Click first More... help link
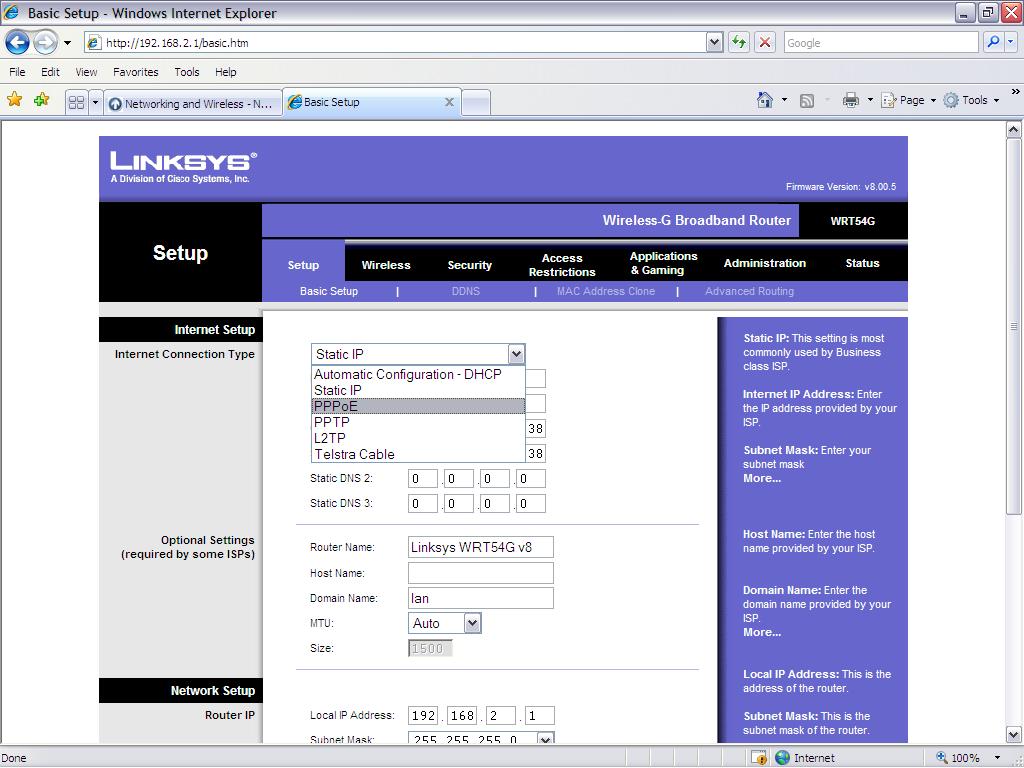The height and width of the screenshot is (768, 1024). pyautogui.click(x=761, y=478)
